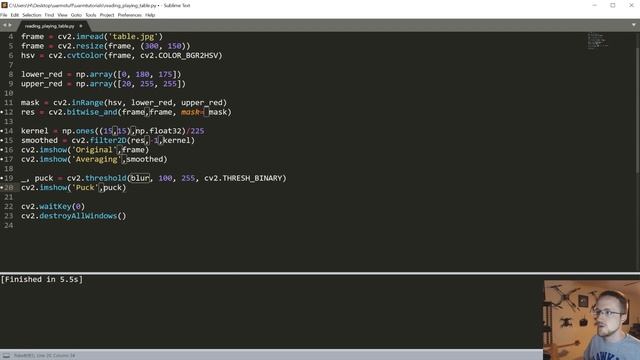Click blur argument on line 19

pyautogui.click(x=140, y=178)
